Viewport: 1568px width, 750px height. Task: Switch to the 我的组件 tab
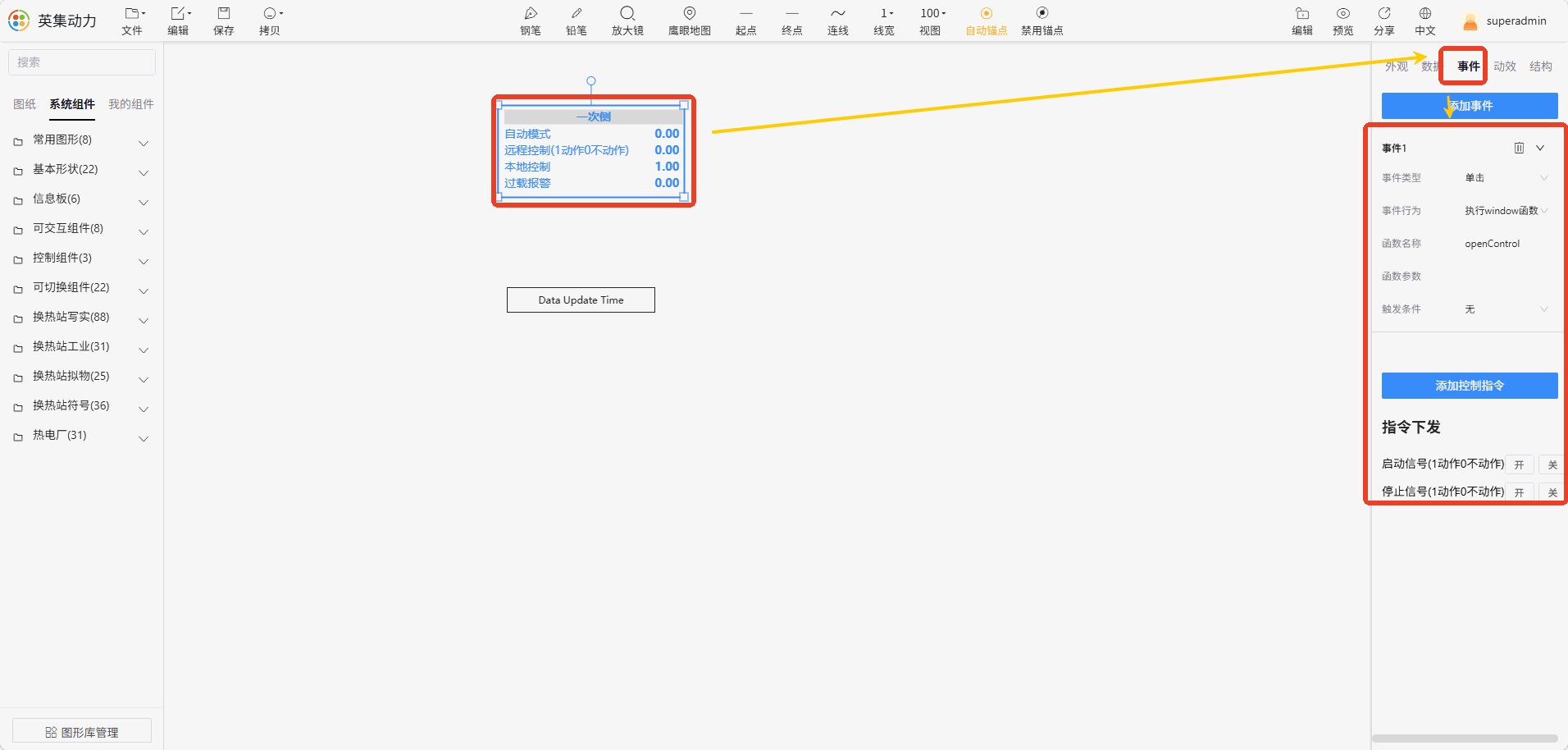pos(131,104)
